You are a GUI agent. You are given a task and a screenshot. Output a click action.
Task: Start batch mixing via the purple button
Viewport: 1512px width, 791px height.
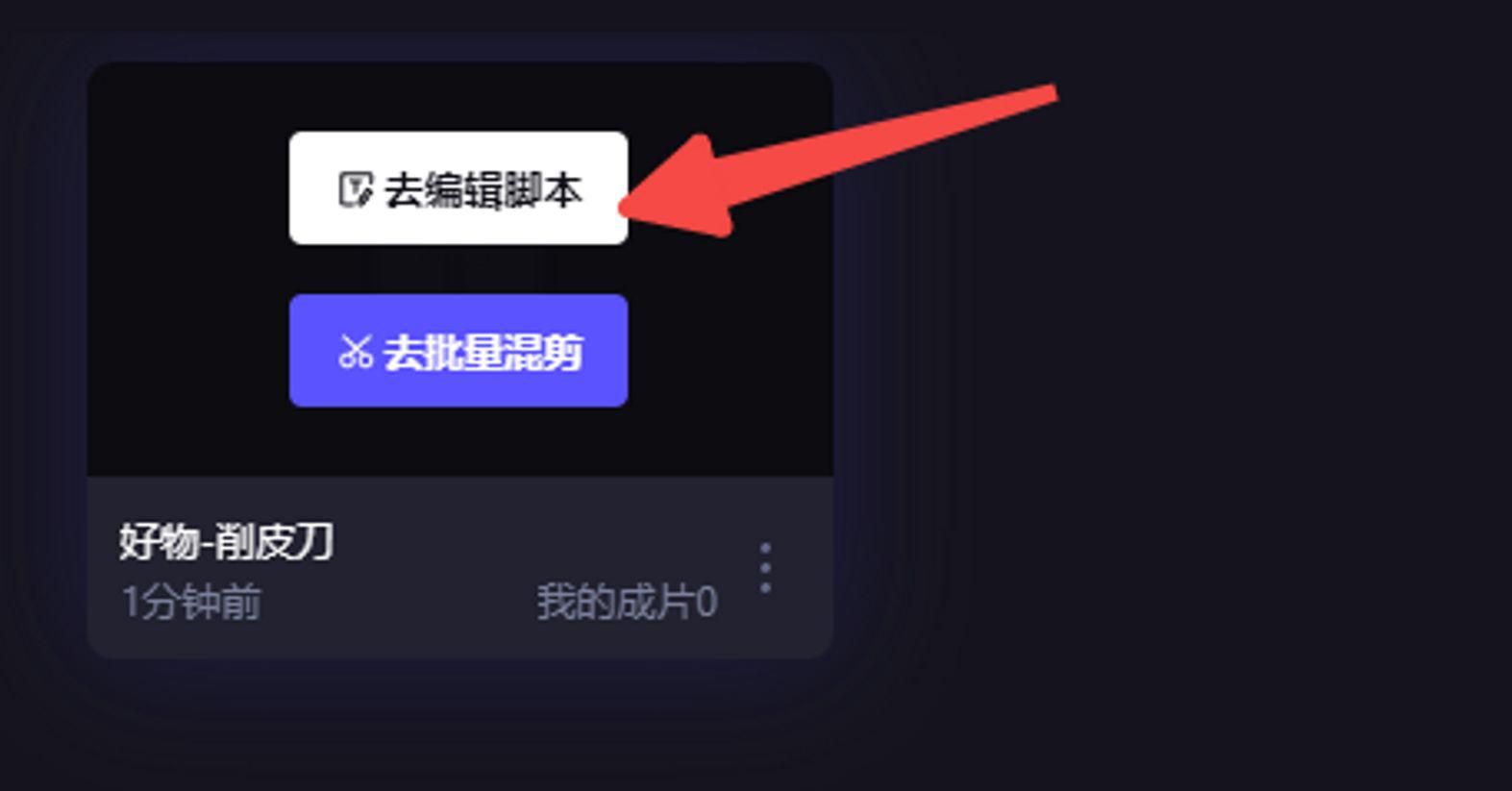pos(459,351)
